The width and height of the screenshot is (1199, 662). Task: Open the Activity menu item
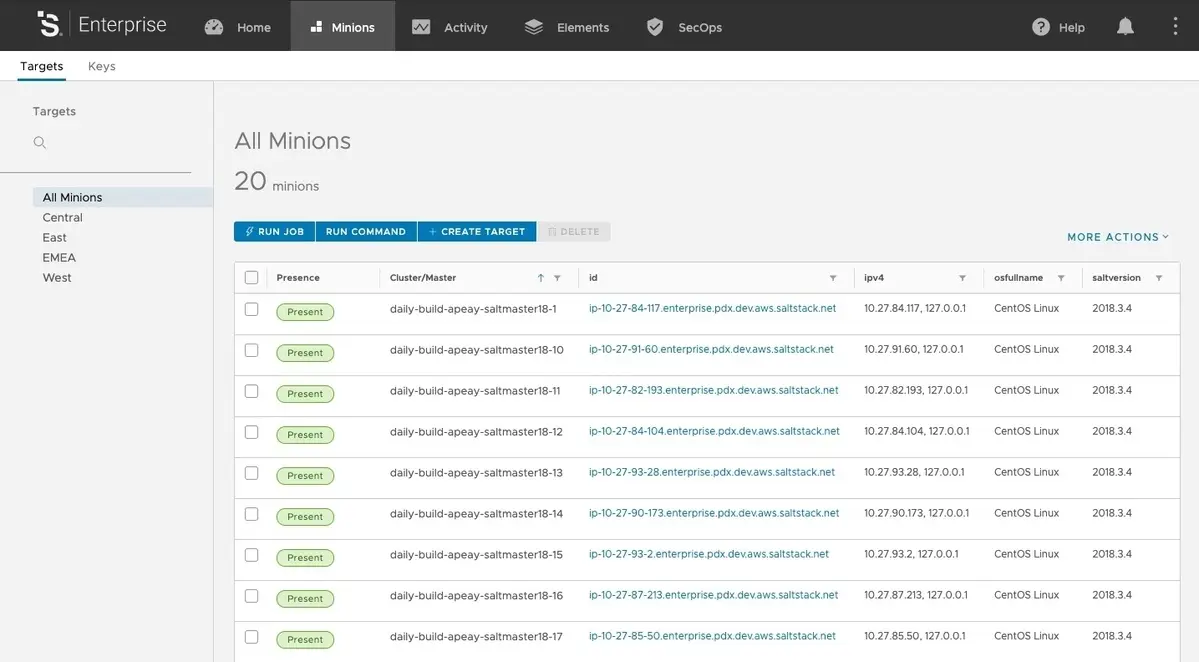pos(466,28)
